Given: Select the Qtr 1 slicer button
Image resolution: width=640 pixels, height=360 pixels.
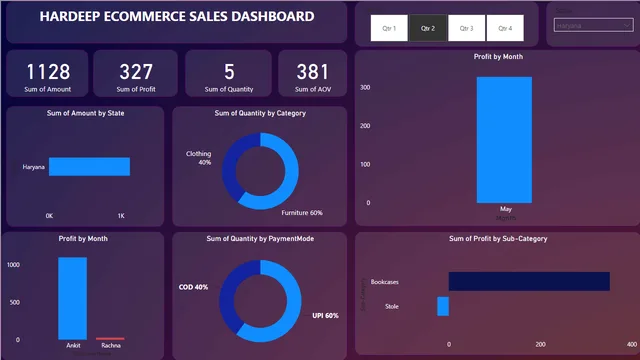Looking at the screenshot, I should click(389, 28).
